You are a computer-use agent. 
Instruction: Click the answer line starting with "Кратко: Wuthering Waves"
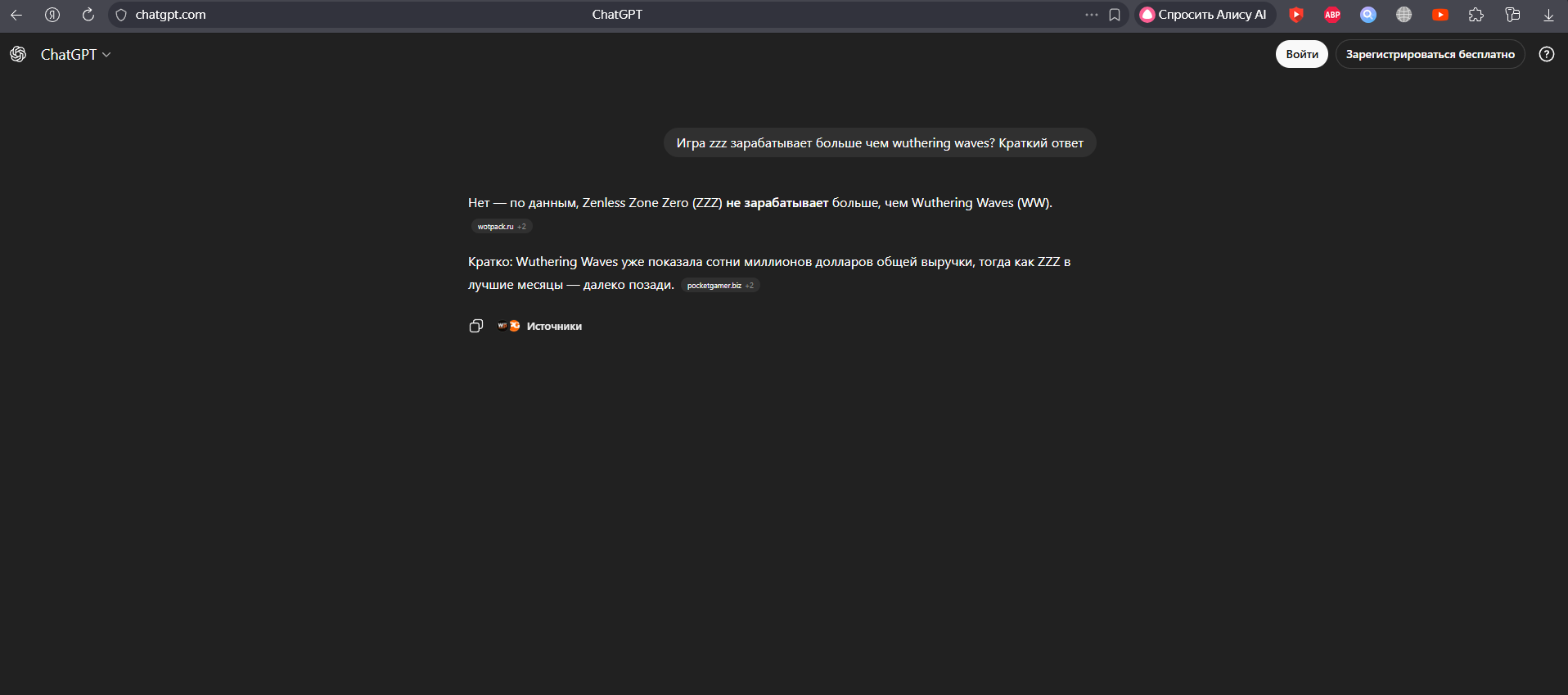pos(769,262)
